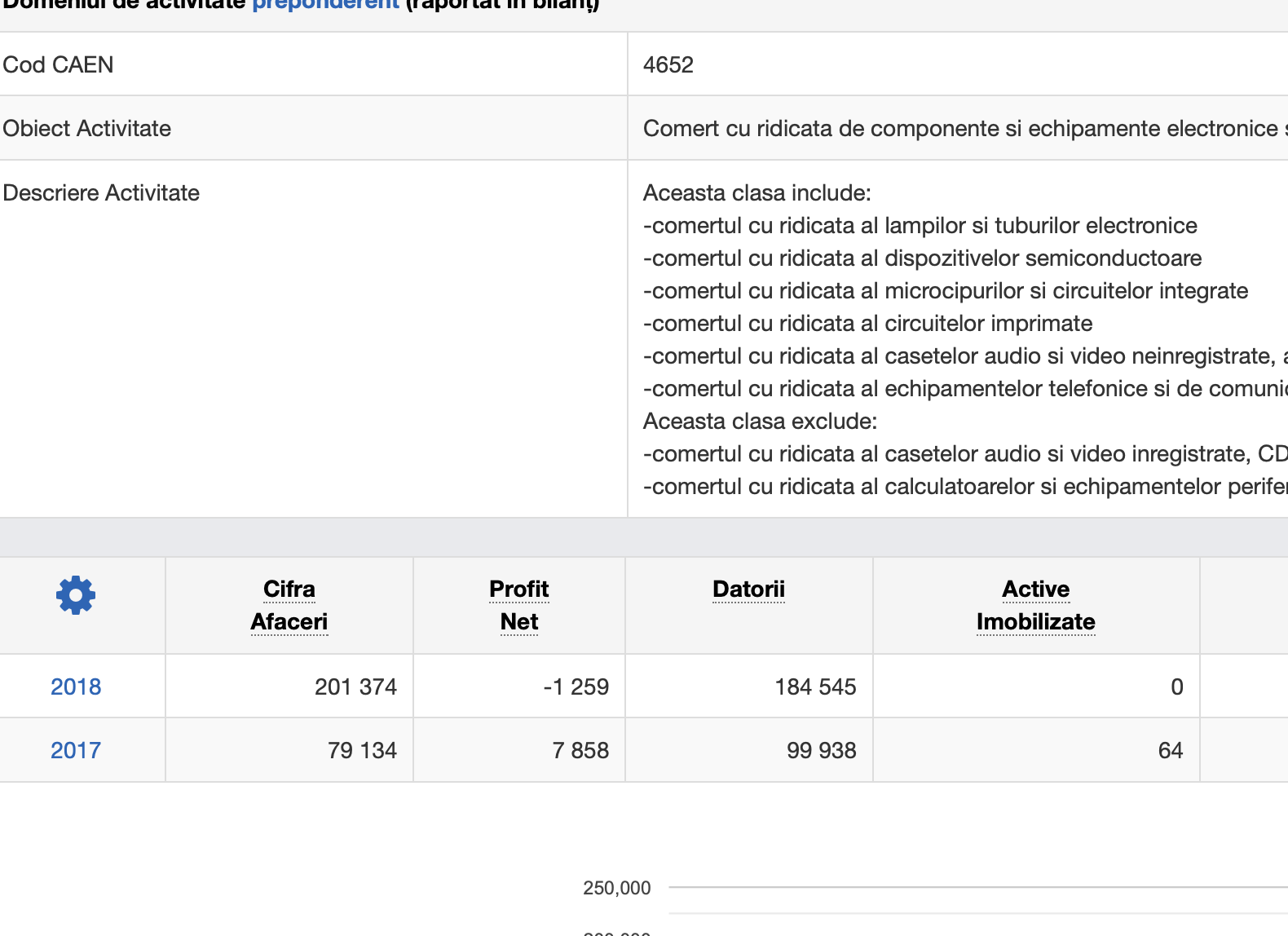Click the 201 374 turnover cell
The height and width of the screenshot is (936, 1288).
tap(355, 687)
